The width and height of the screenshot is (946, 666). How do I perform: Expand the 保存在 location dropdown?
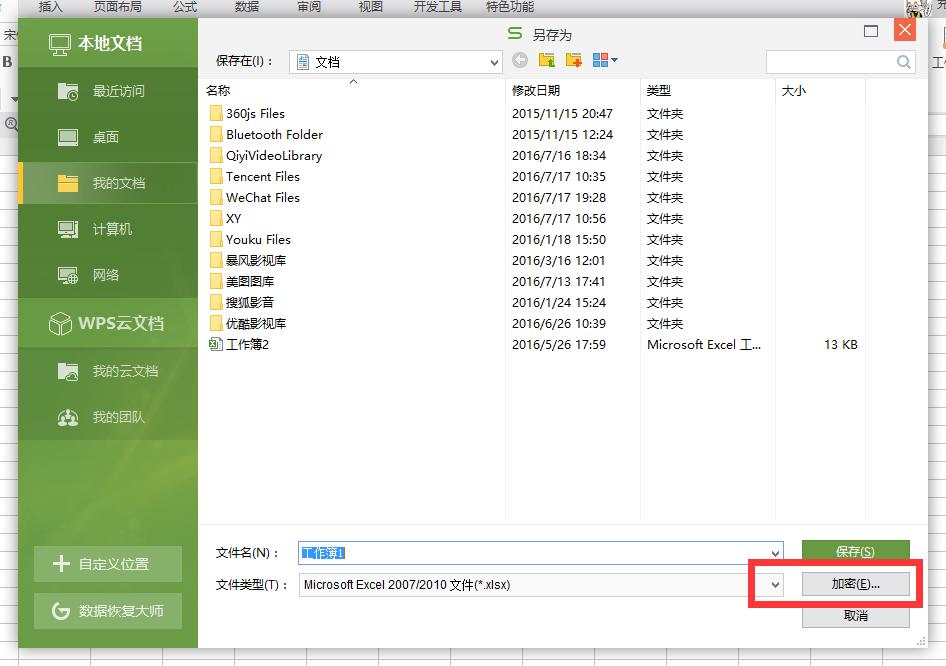pos(494,62)
